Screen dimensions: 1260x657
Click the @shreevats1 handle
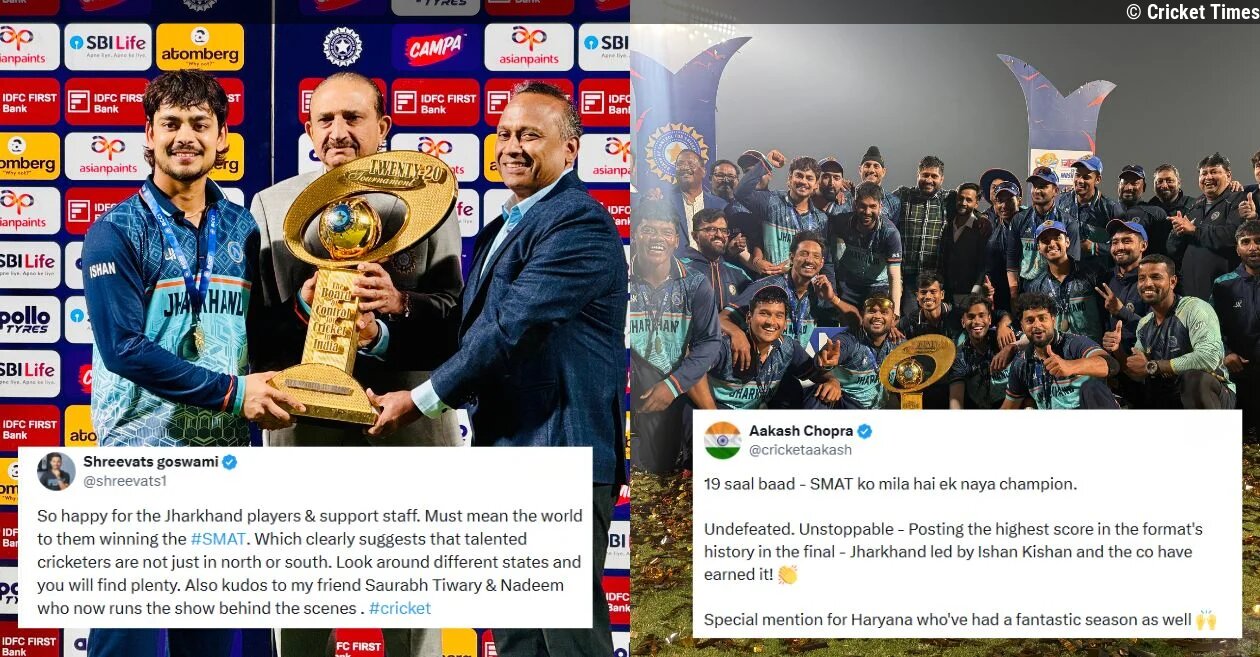click(125, 481)
